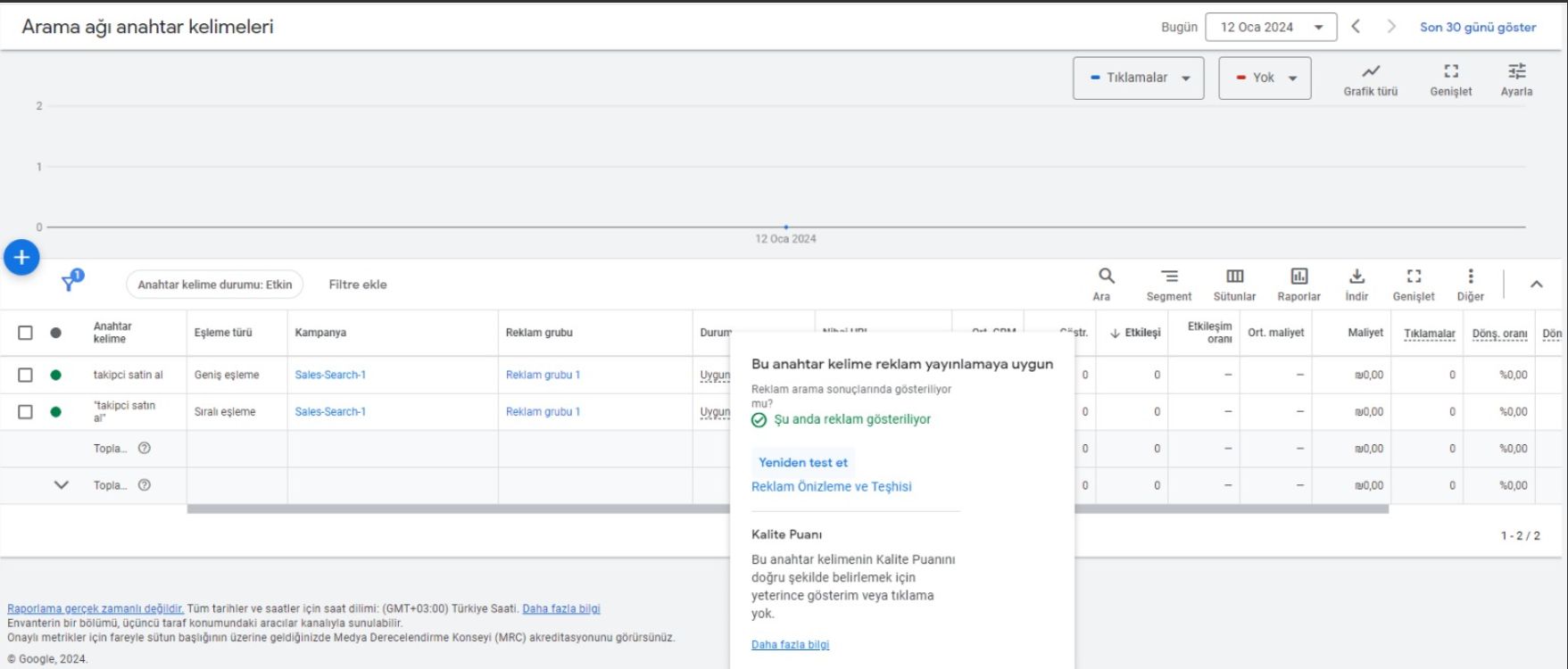Click the Kampanya column header

click(320, 333)
